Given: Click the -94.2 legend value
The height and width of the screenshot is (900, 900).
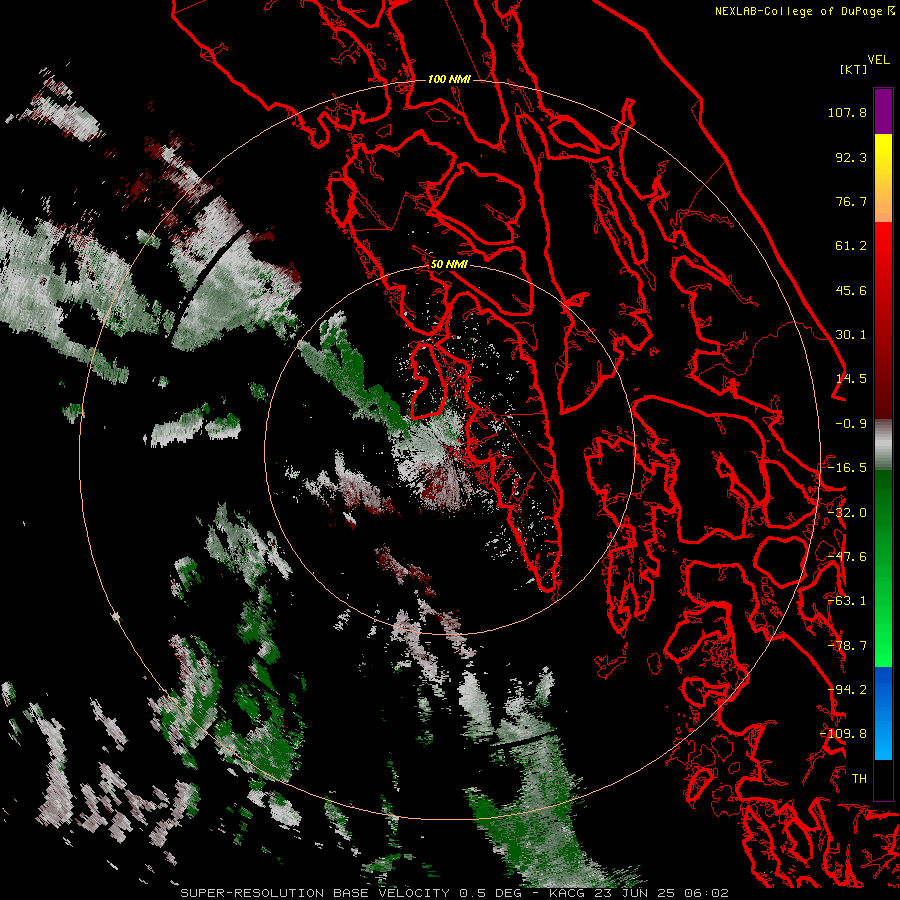Looking at the screenshot, I should [847, 690].
